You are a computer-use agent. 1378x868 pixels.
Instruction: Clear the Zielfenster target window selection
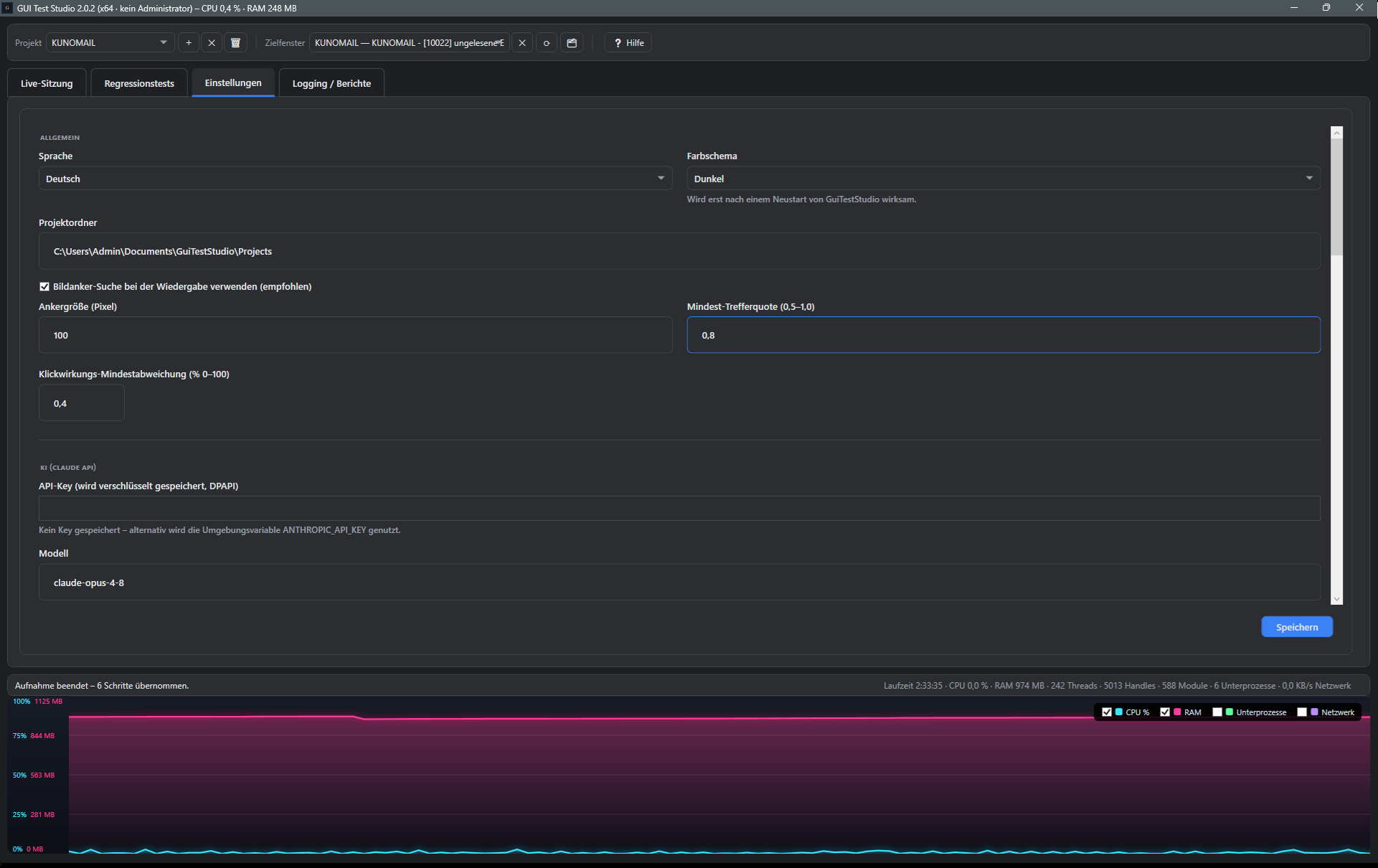pyautogui.click(x=522, y=43)
